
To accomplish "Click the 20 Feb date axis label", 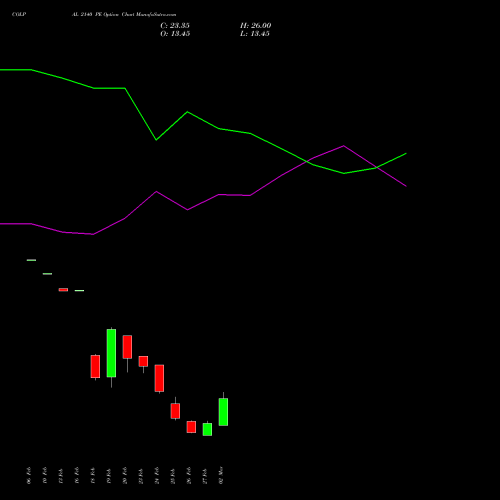I will (125, 475).
